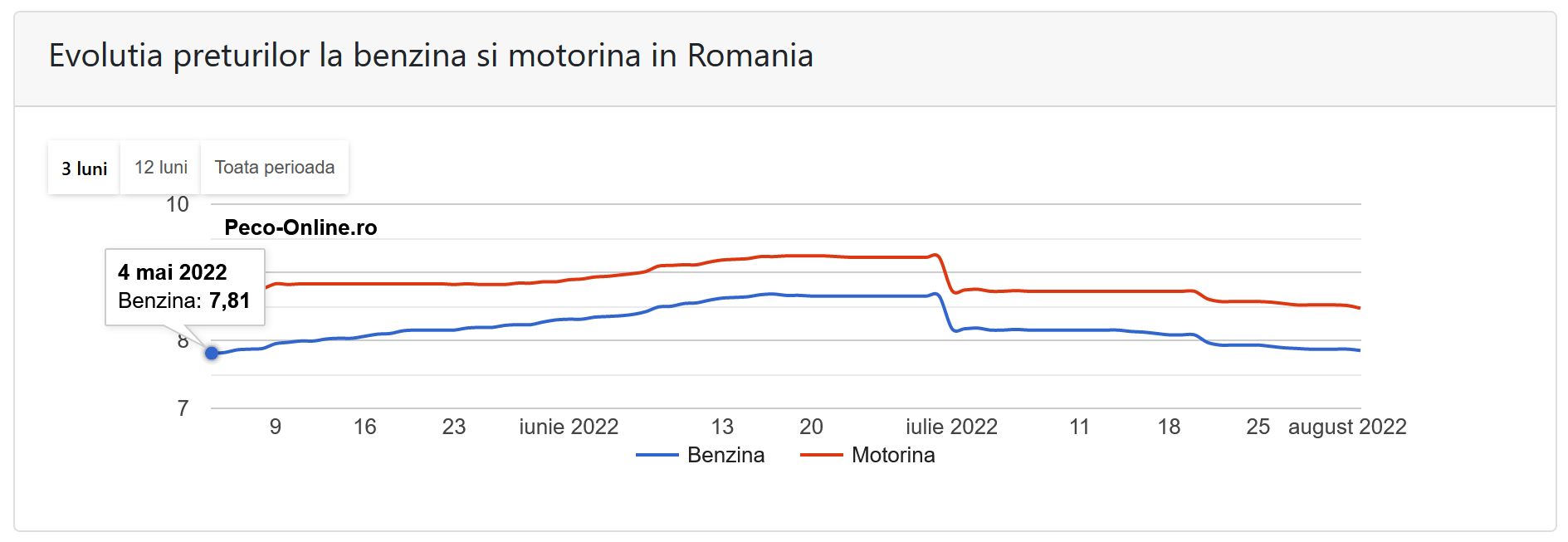Click the 23 date label on x-axis
Viewport: 1568px width, 542px height.
[454, 427]
